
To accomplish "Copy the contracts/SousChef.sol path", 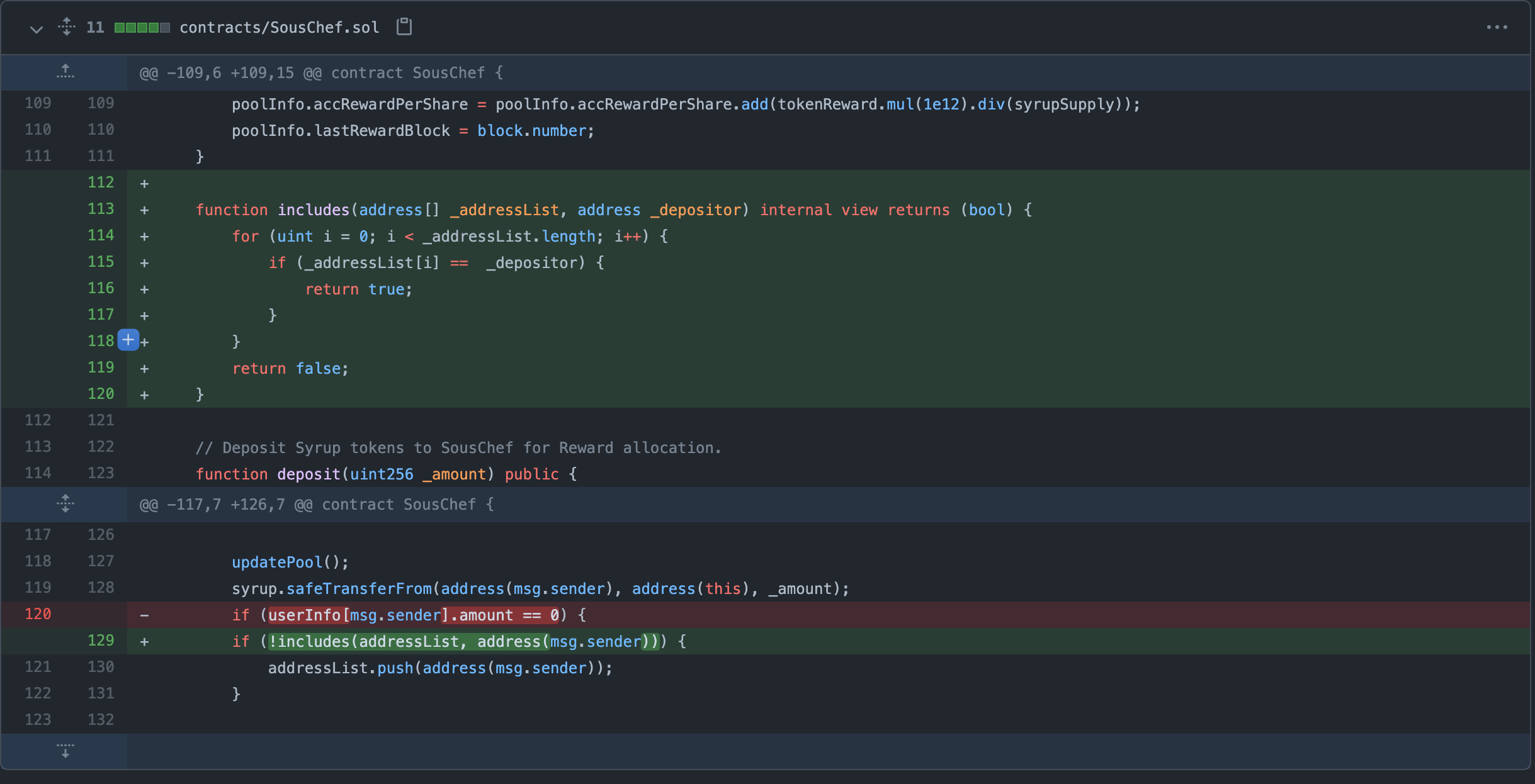I will [x=404, y=26].
